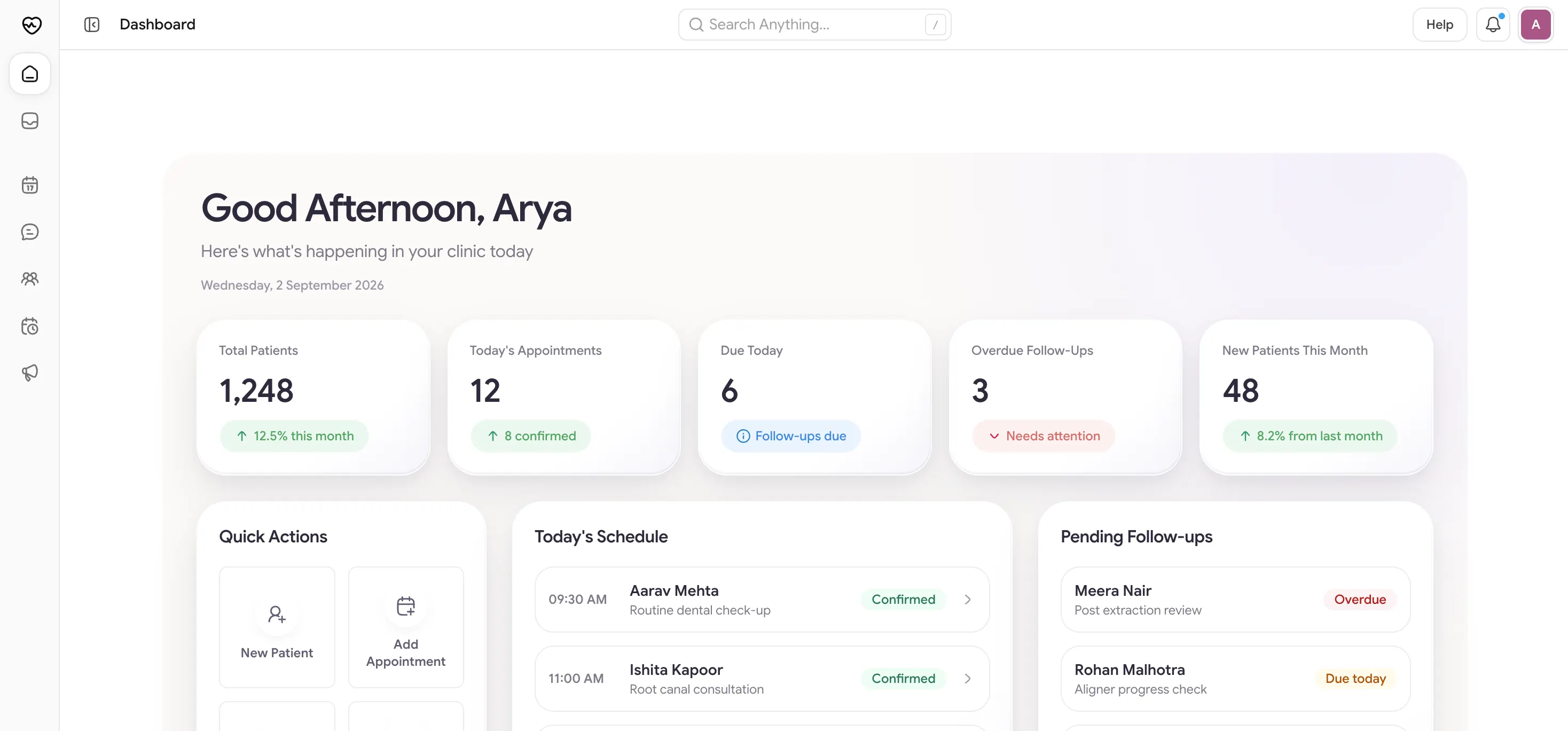
Task: Click the New Patient quick action
Action: (277, 627)
